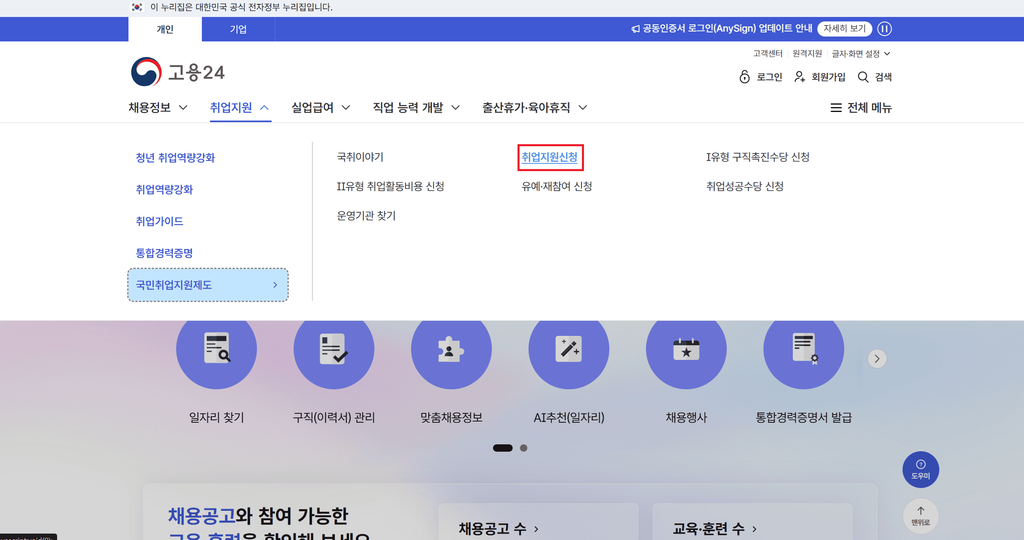
Task: Click 원격지원 link
Action: click(807, 54)
